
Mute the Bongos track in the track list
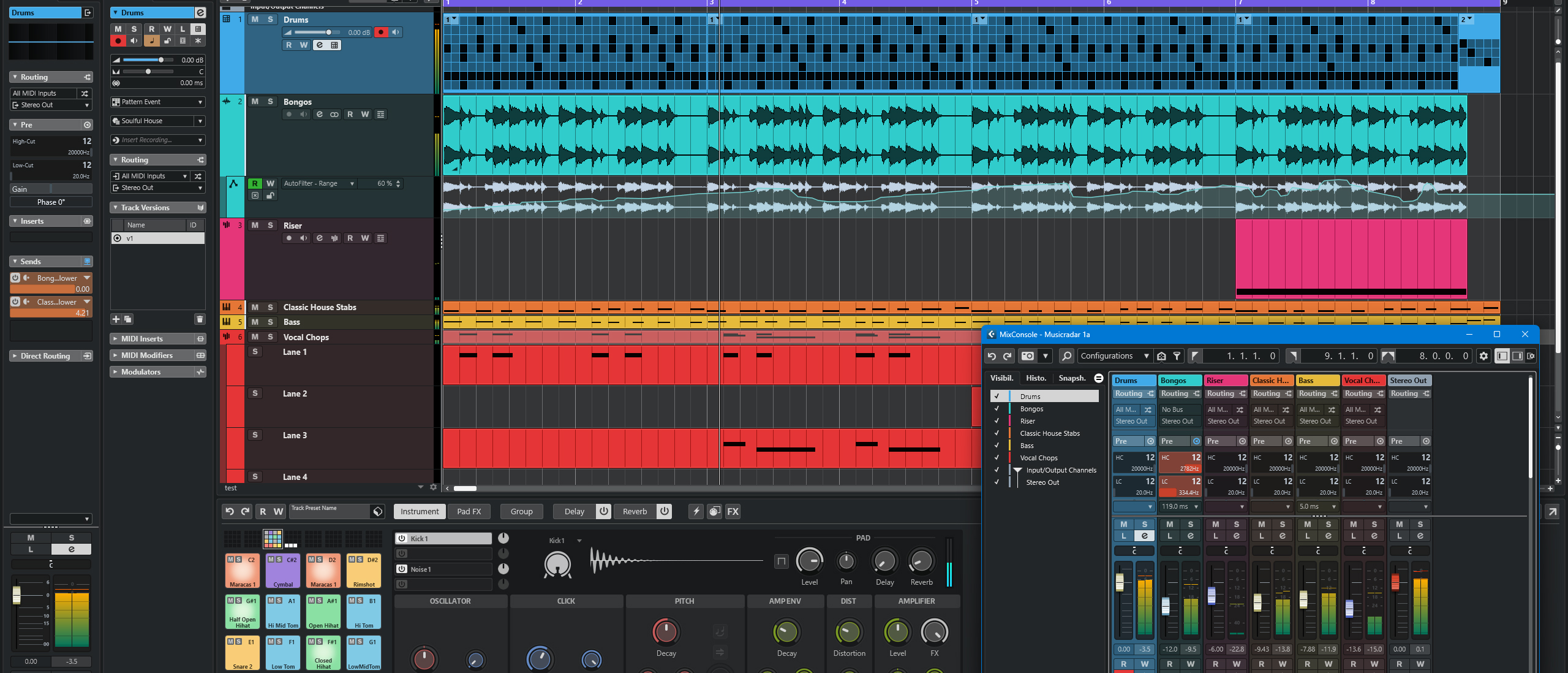click(255, 101)
